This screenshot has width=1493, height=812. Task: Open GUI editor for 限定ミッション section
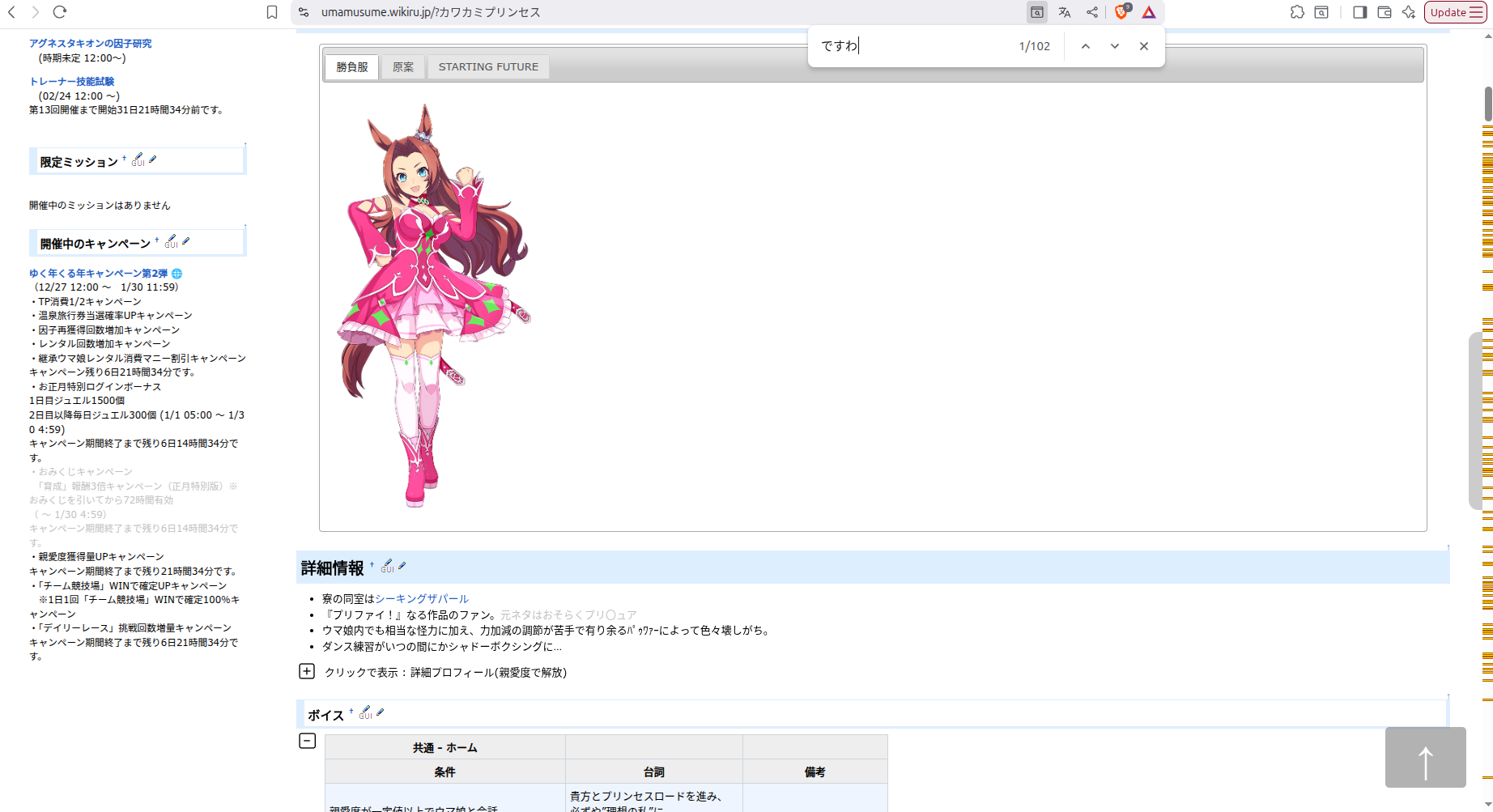tap(138, 159)
